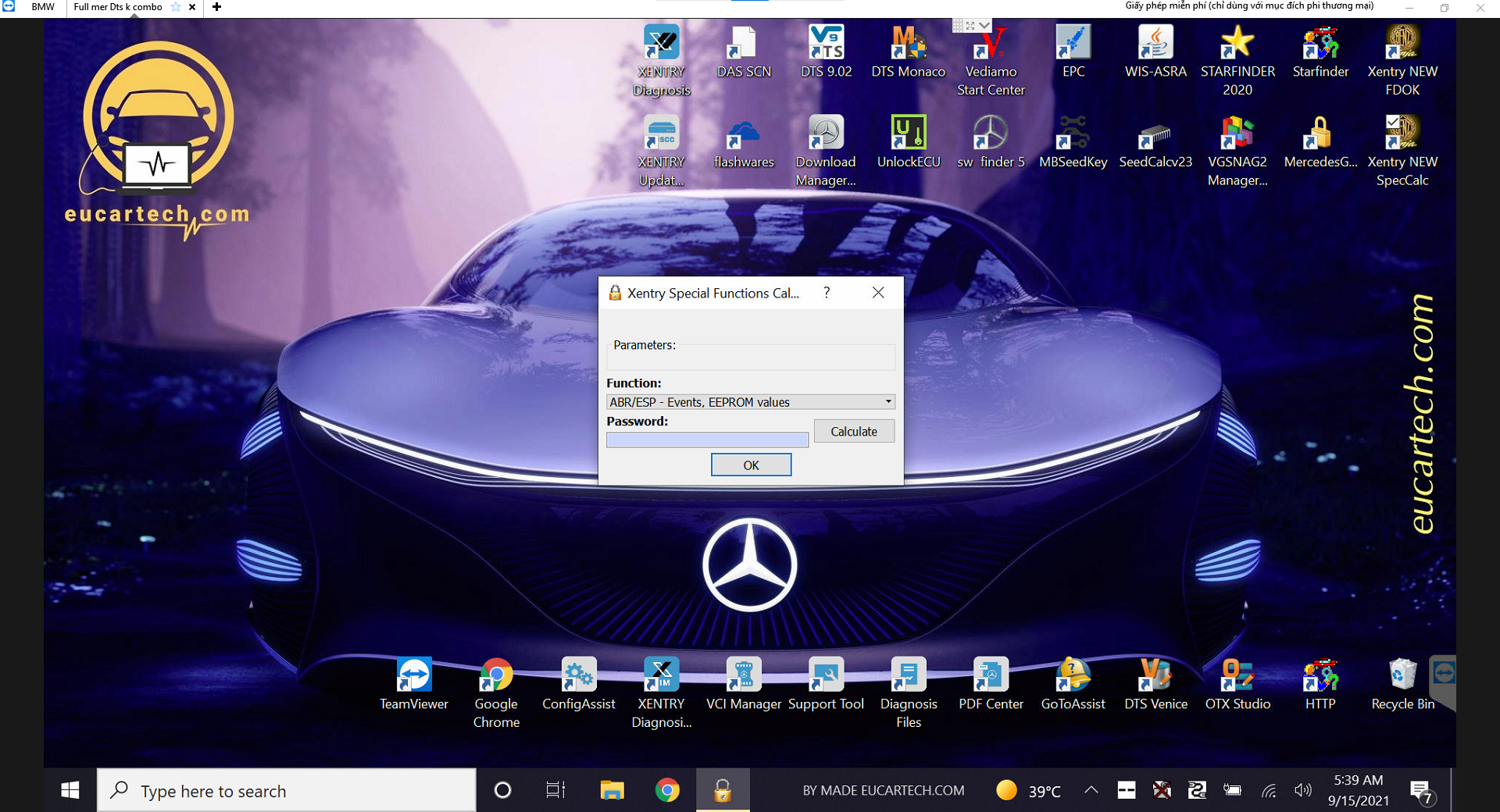The width and height of the screenshot is (1500, 812).
Task: Open Xentry NEW FDOK icon
Action: tap(1402, 60)
